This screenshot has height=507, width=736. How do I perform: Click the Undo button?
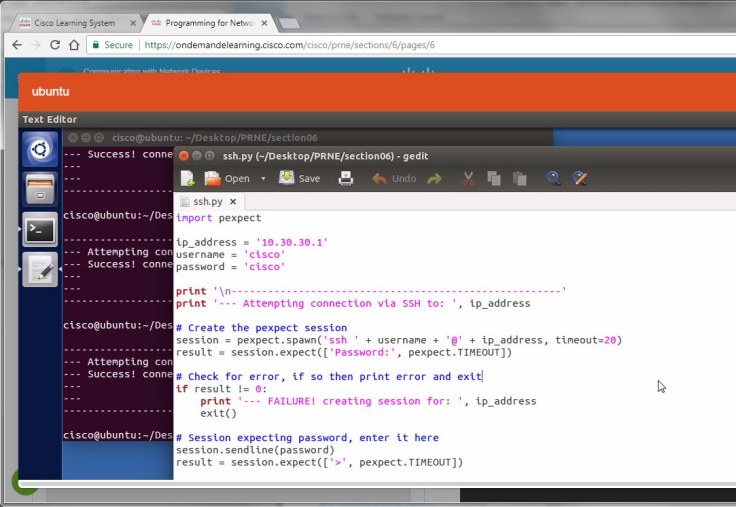point(394,179)
